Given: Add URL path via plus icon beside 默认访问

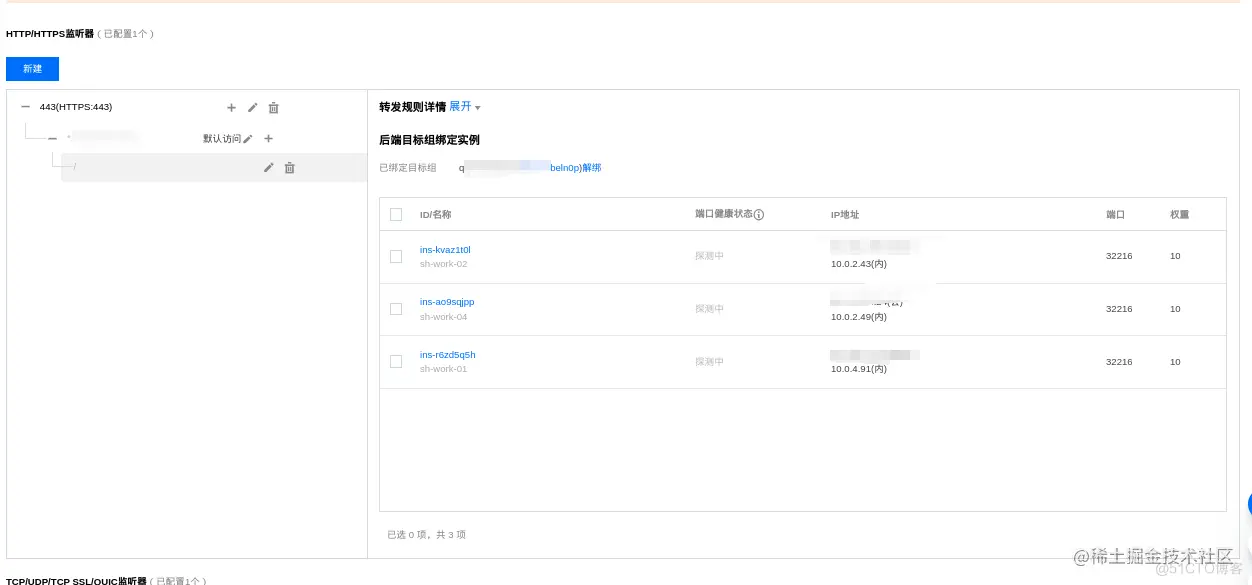Looking at the screenshot, I should point(268,139).
